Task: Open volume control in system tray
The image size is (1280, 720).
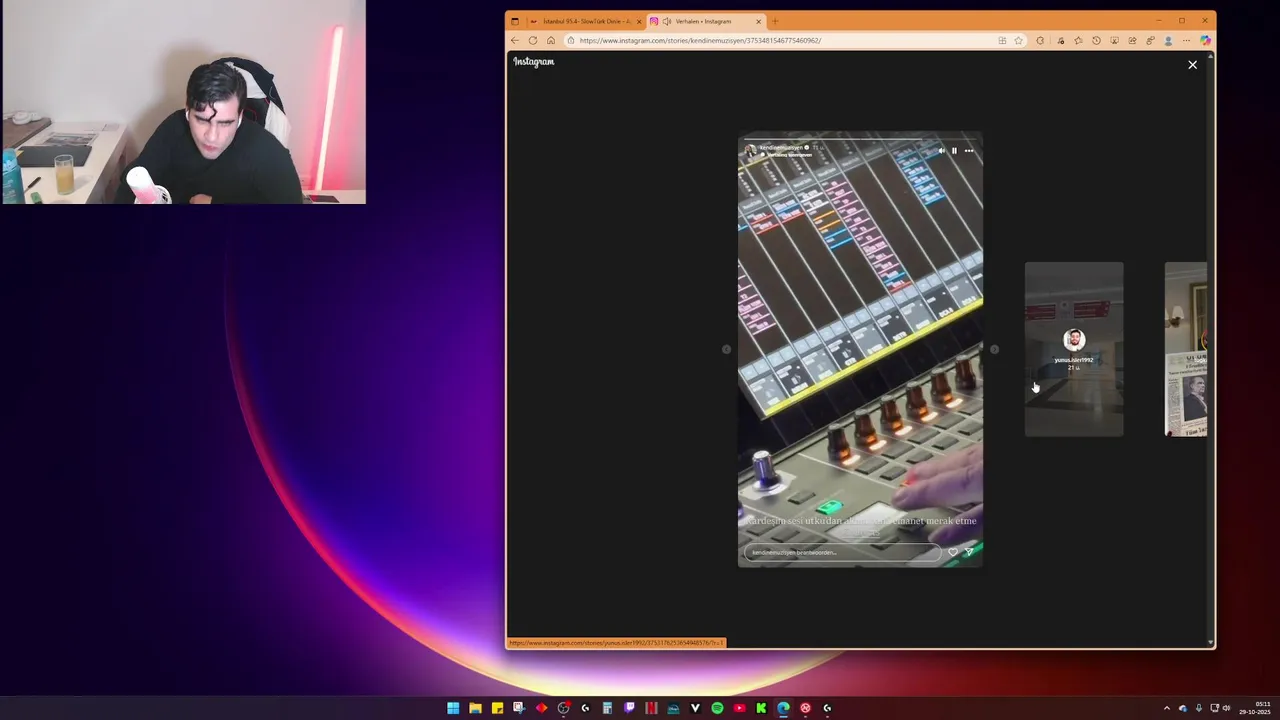Action: pos(1228,708)
